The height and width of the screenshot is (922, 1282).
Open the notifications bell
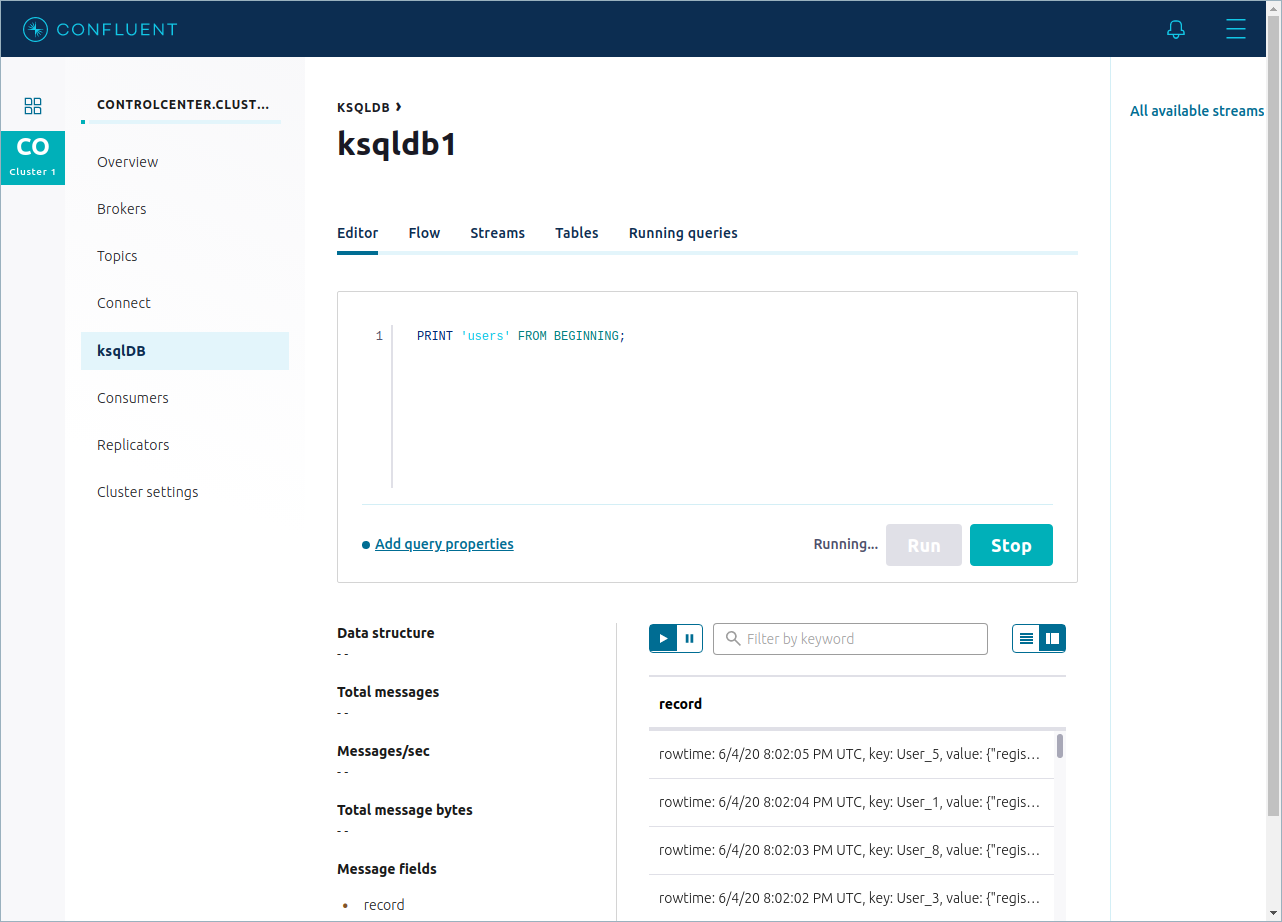(x=1176, y=29)
